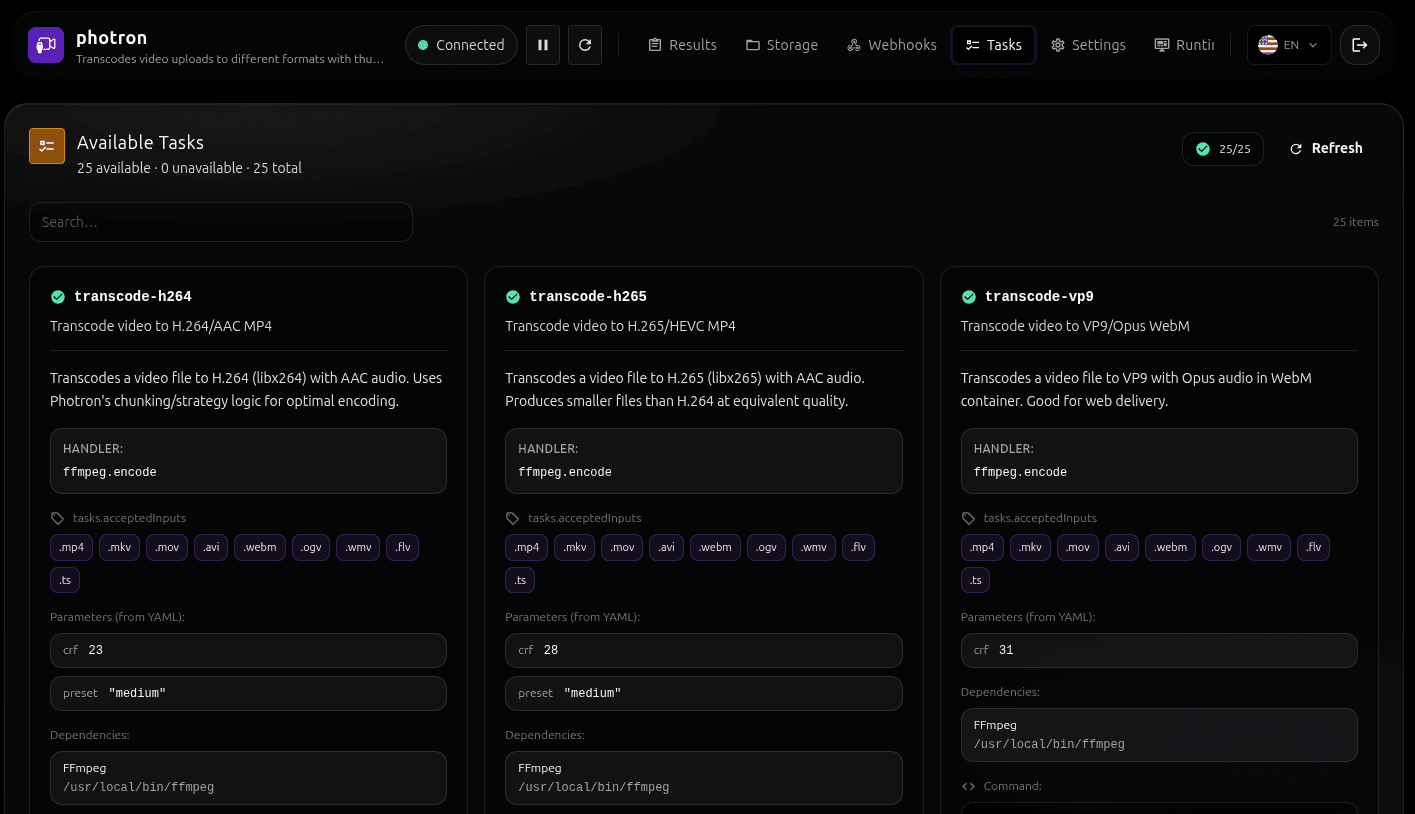Click the acceptedInputs tag icon in the transcode-h265 card

point(513,518)
